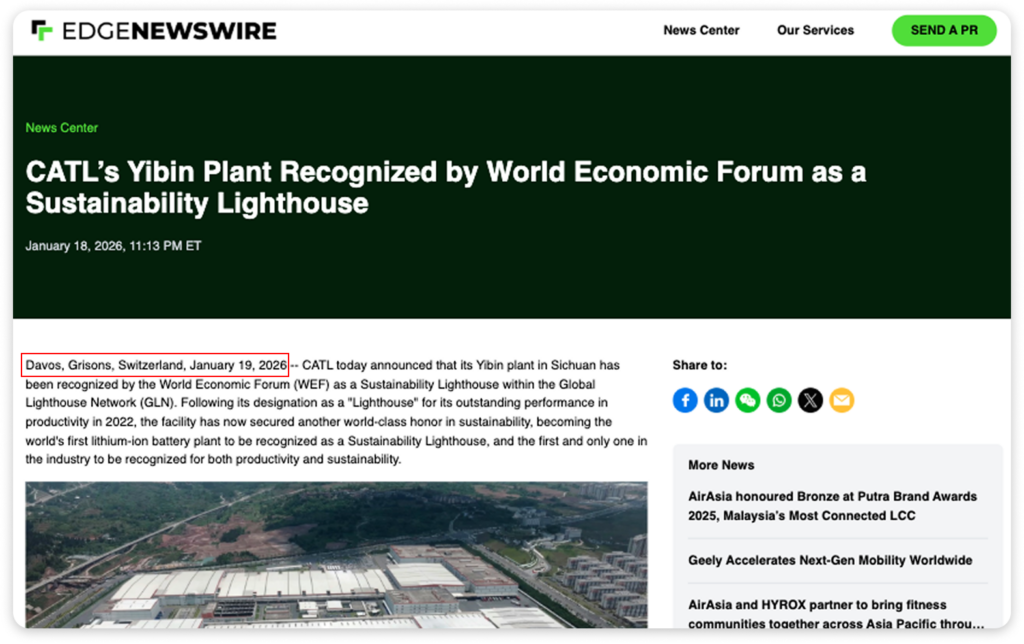The image size is (1024, 644).
Task: Share via WeChat
Action: click(748, 400)
